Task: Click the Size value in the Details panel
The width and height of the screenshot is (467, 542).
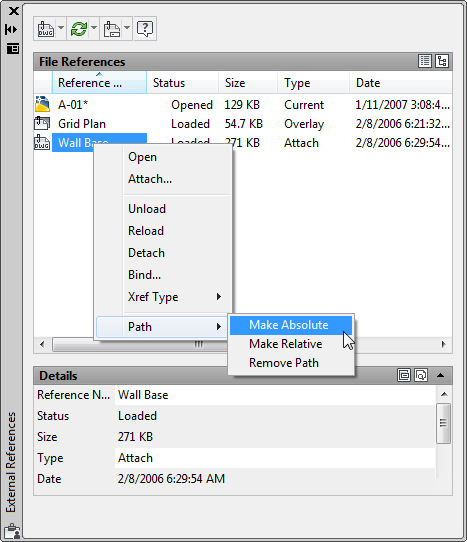Action: coord(135,437)
